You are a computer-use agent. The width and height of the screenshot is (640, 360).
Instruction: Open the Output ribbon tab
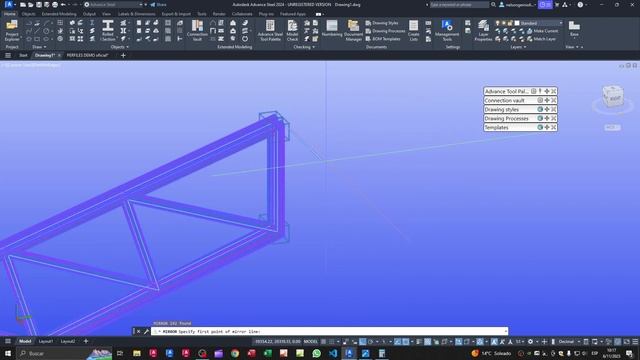coord(89,14)
